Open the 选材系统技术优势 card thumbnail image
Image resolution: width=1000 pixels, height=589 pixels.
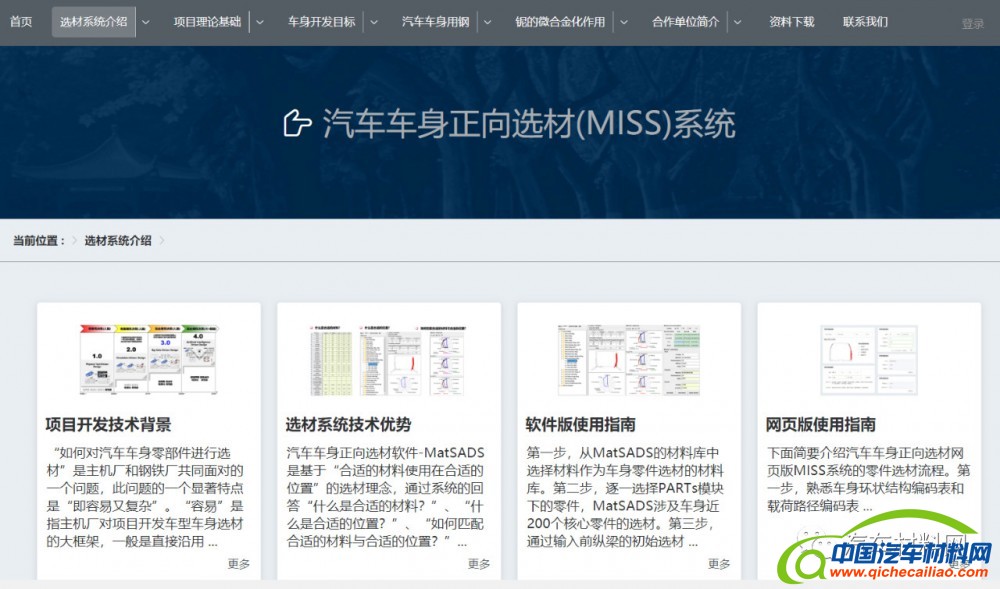[x=389, y=359]
